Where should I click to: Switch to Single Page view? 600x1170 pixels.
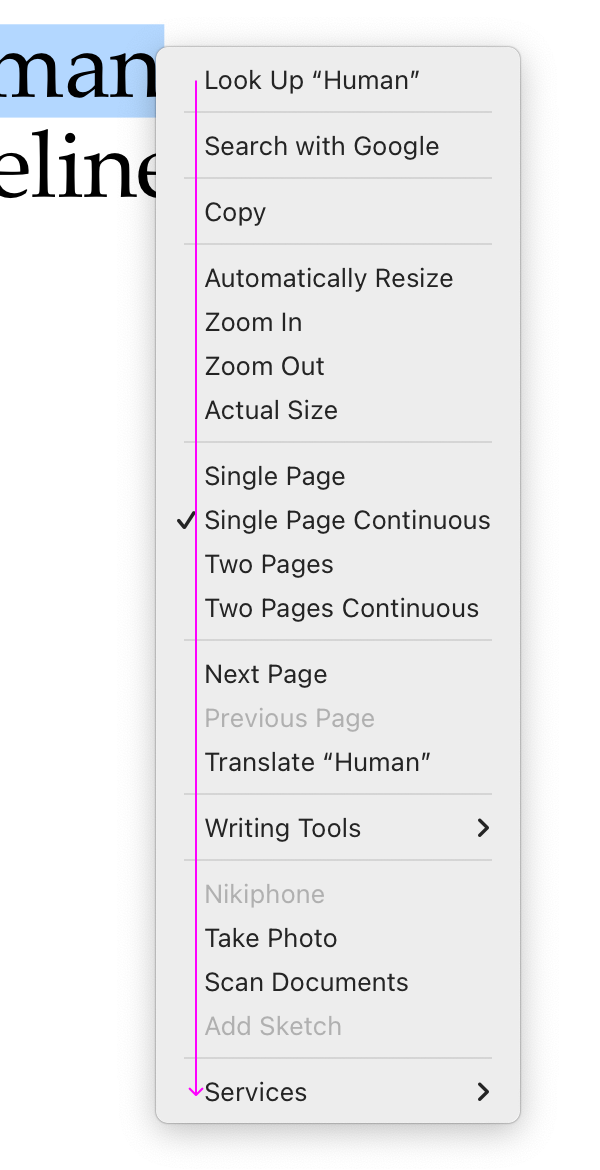coord(275,477)
